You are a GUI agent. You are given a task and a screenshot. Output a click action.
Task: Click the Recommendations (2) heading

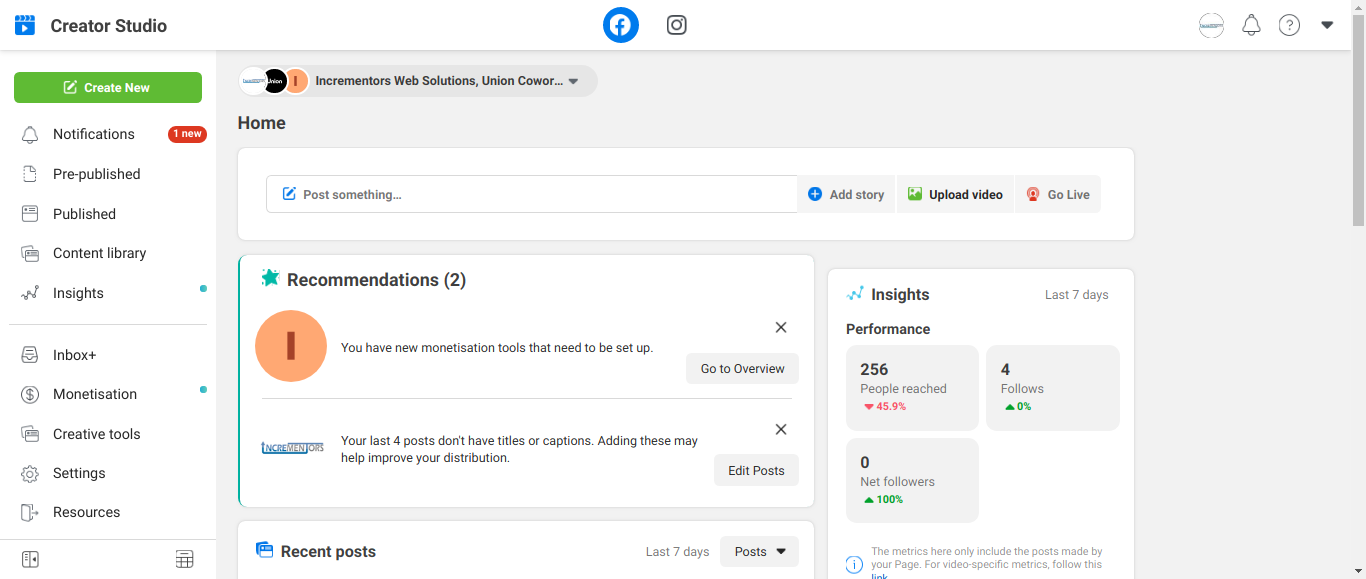click(x=376, y=280)
